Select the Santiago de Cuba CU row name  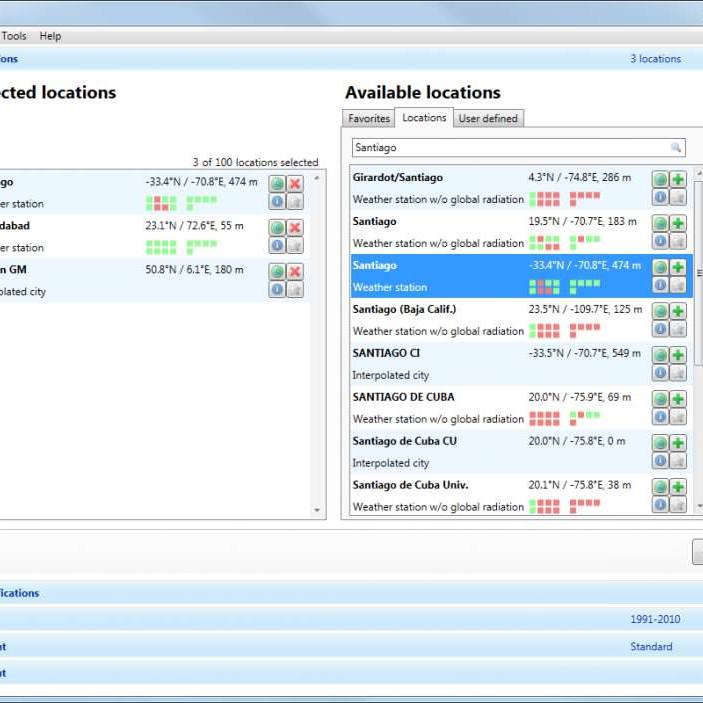[404, 441]
